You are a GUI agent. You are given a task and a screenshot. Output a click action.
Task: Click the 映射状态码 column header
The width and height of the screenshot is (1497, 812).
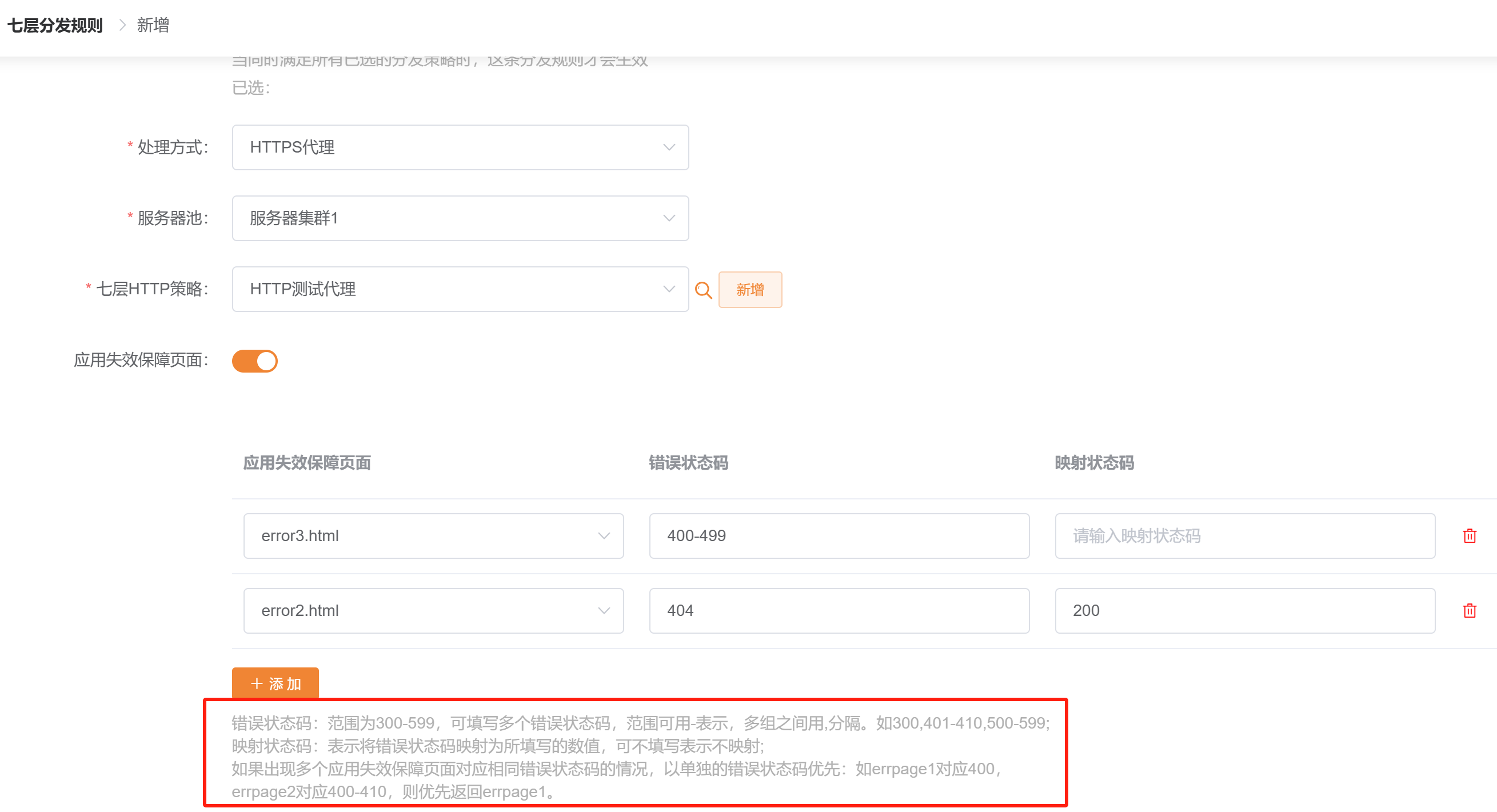1093,463
